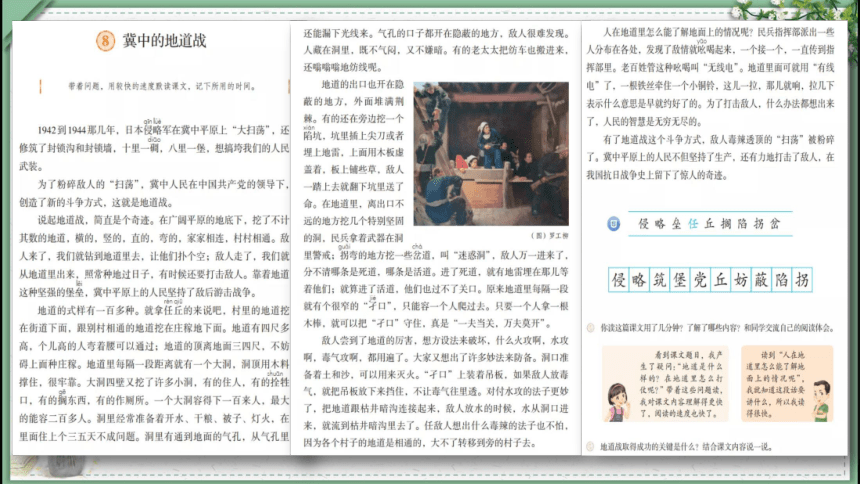Click the paragraph starting '敌人尝到了地道的厉害'

click(436, 391)
